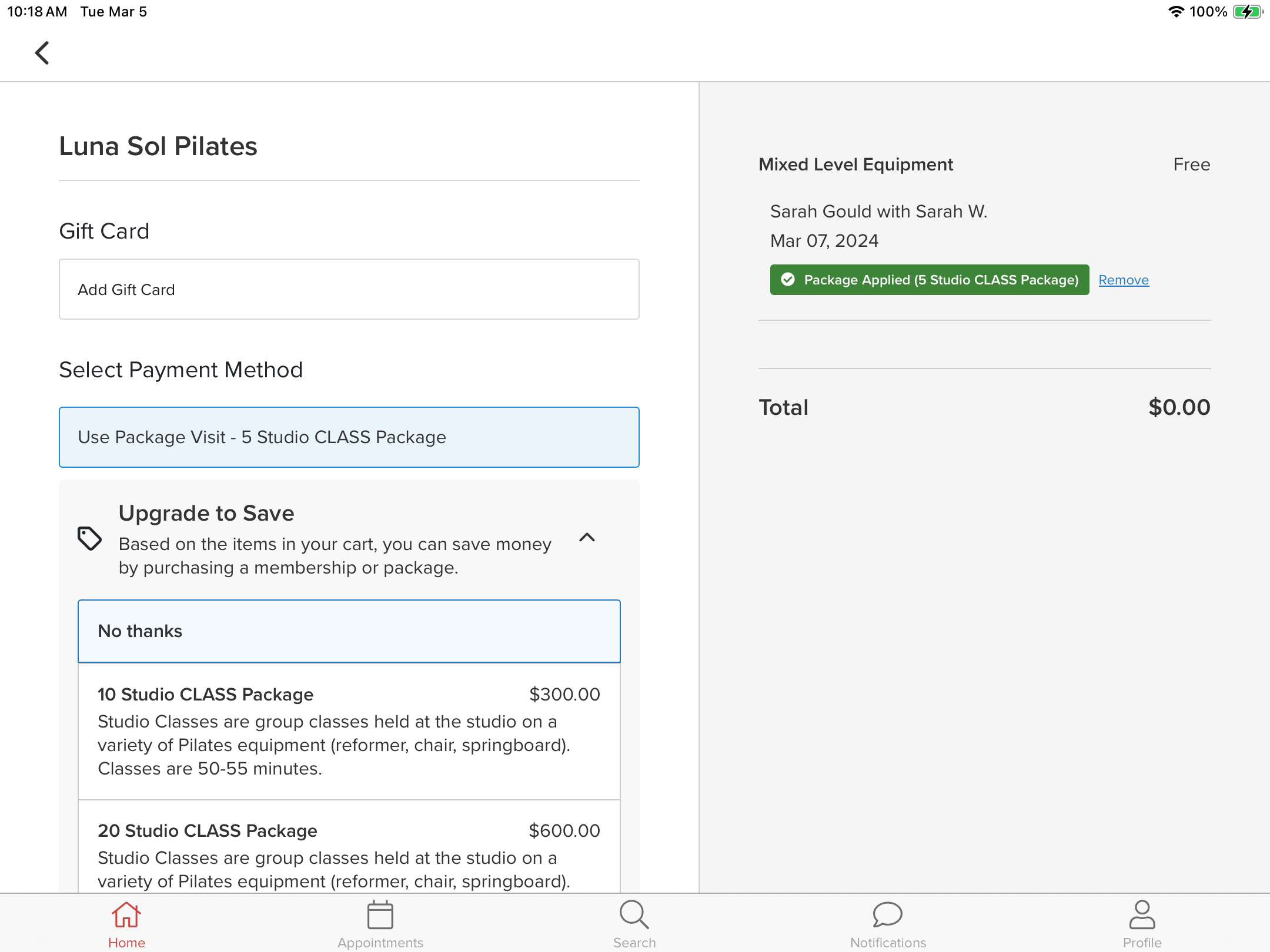
Task: Click the Package Applied green badge
Action: (x=941, y=280)
